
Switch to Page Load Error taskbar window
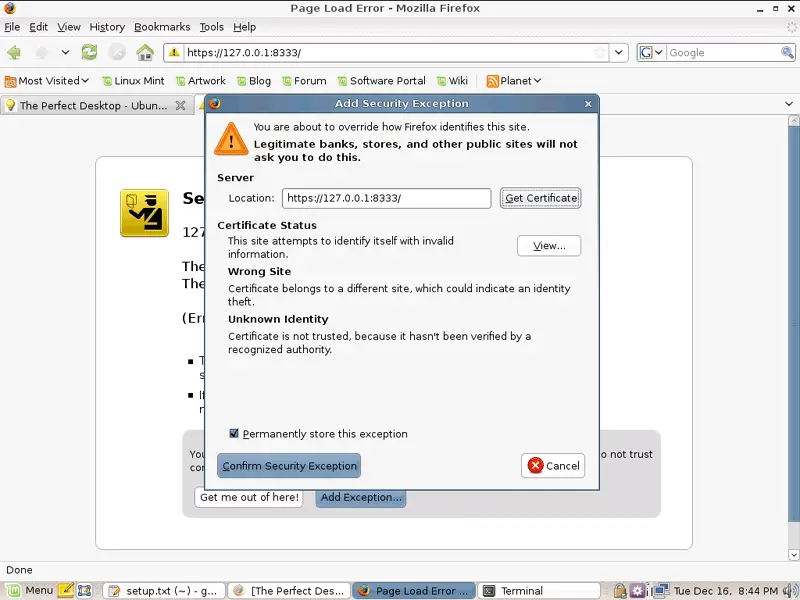pos(414,591)
